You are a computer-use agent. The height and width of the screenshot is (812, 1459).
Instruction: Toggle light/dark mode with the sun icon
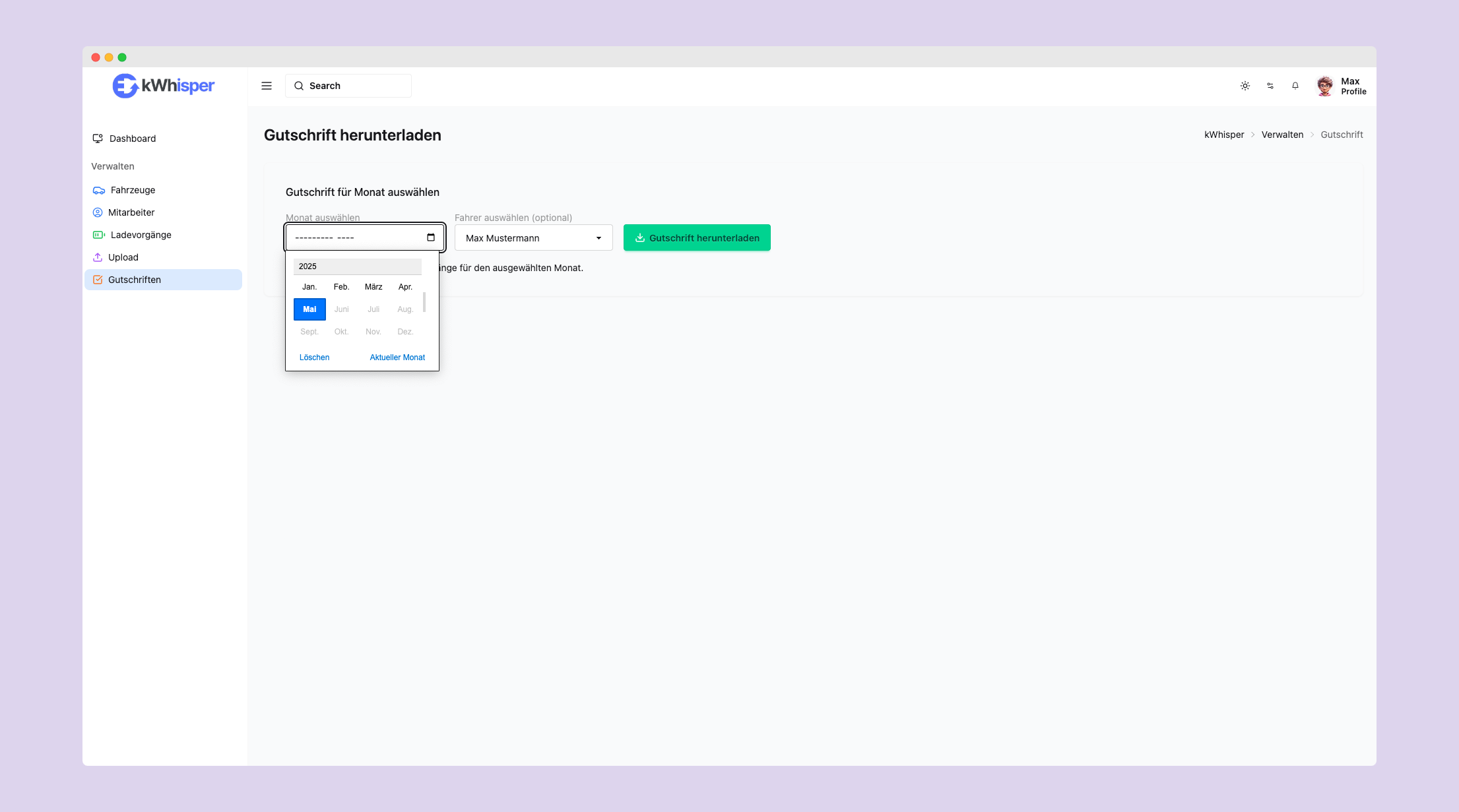tap(1245, 86)
